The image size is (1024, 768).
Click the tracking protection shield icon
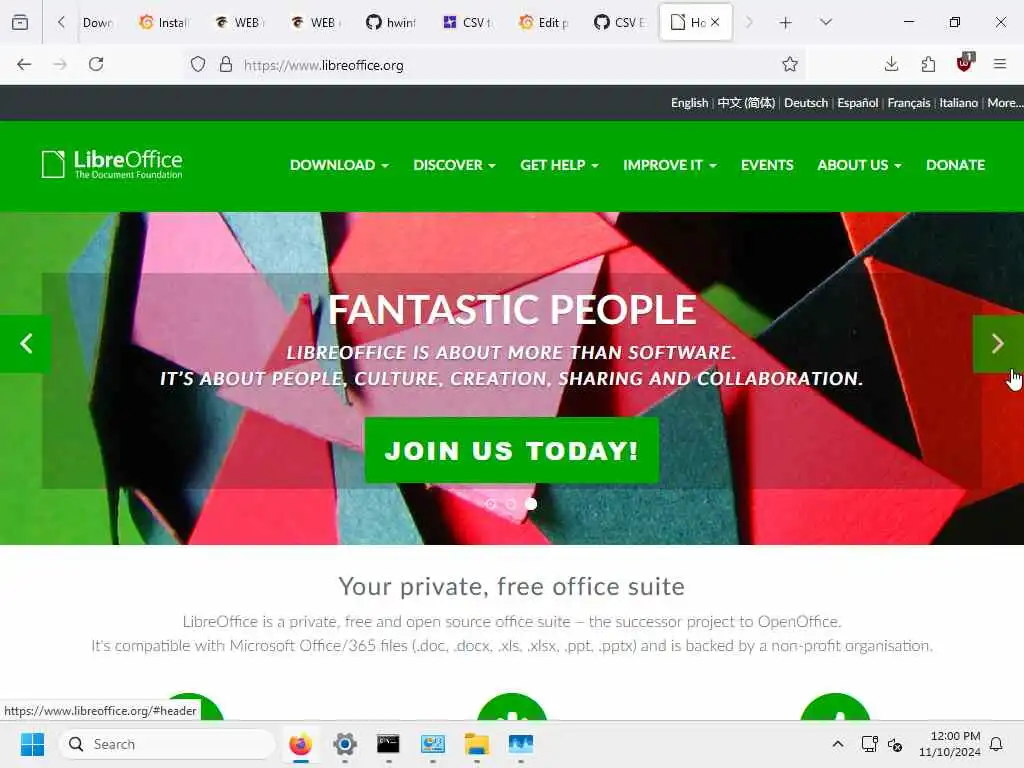198,64
